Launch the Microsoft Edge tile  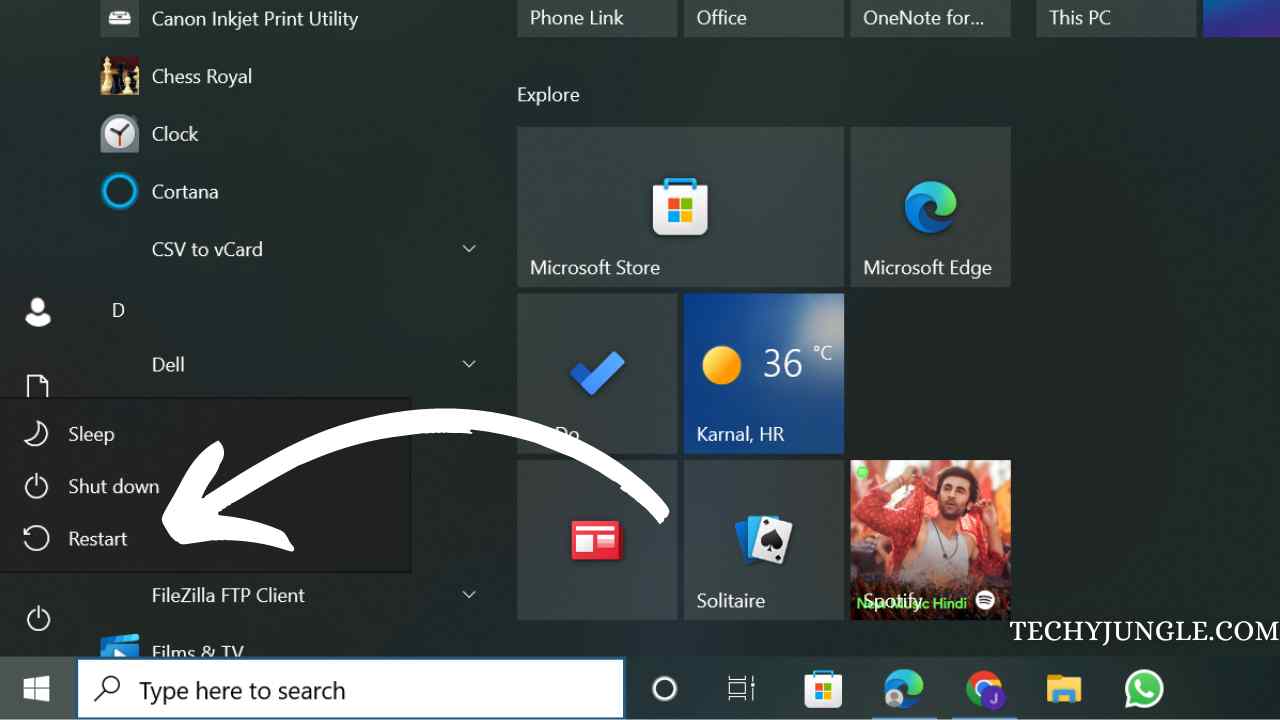(930, 207)
